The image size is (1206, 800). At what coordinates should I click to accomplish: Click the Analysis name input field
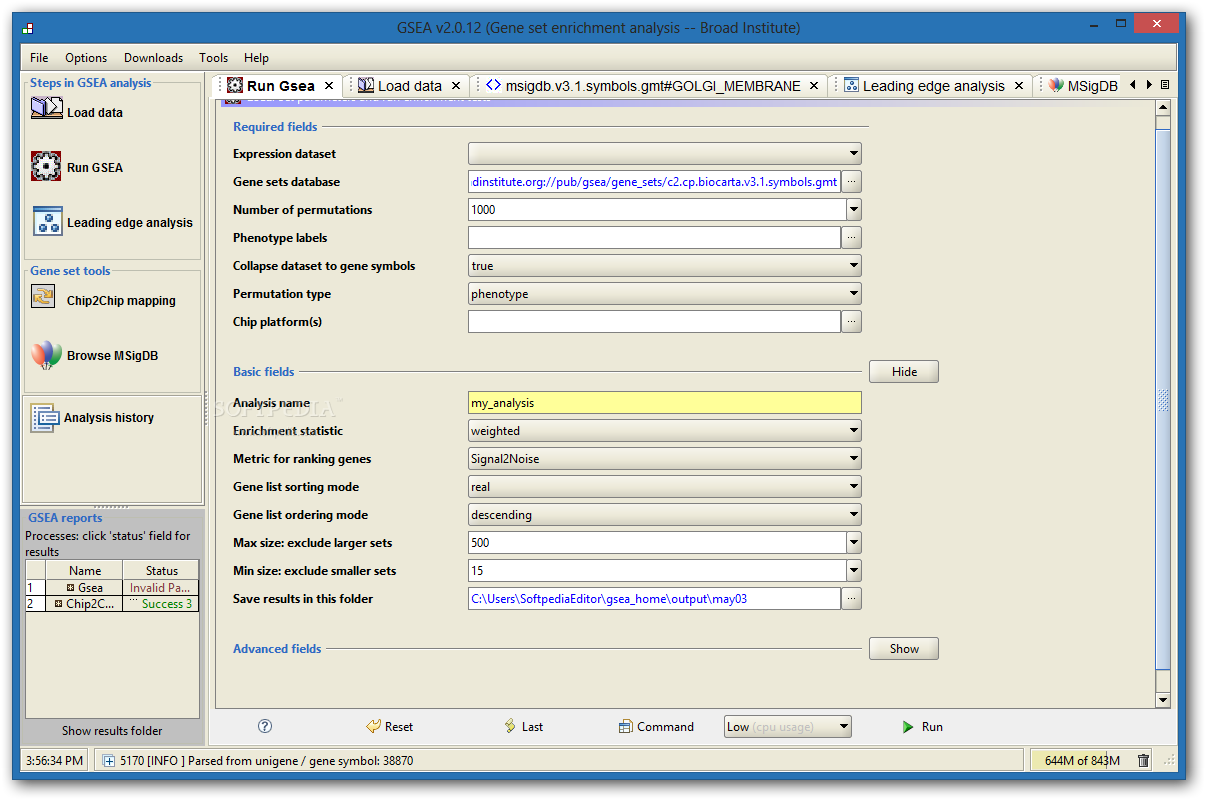pos(665,403)
